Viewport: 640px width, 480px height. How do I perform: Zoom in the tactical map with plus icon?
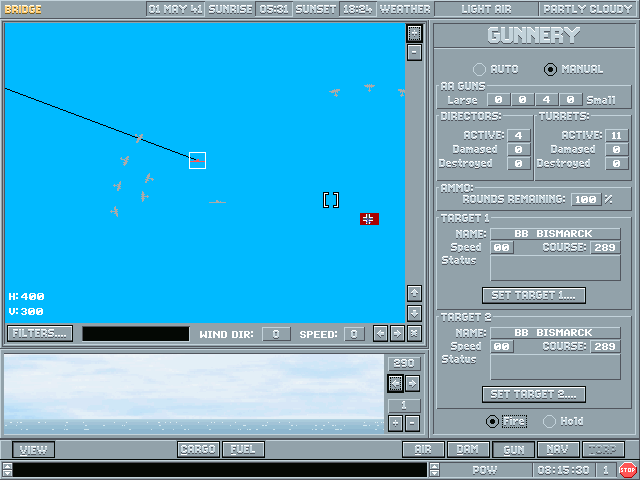[414, 33]
